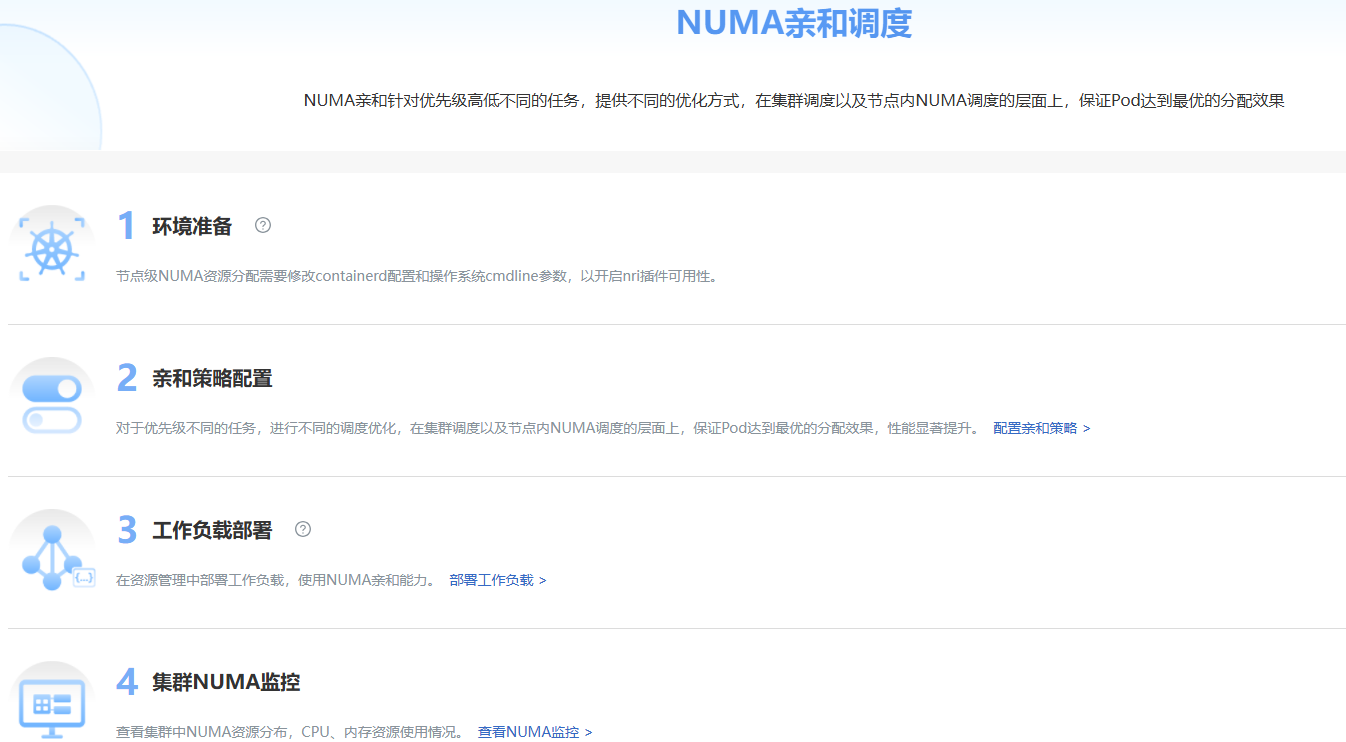Select the 环境准备 step heading
Image resolution: width=1346 pixels, height=742 pixels.
192,226
